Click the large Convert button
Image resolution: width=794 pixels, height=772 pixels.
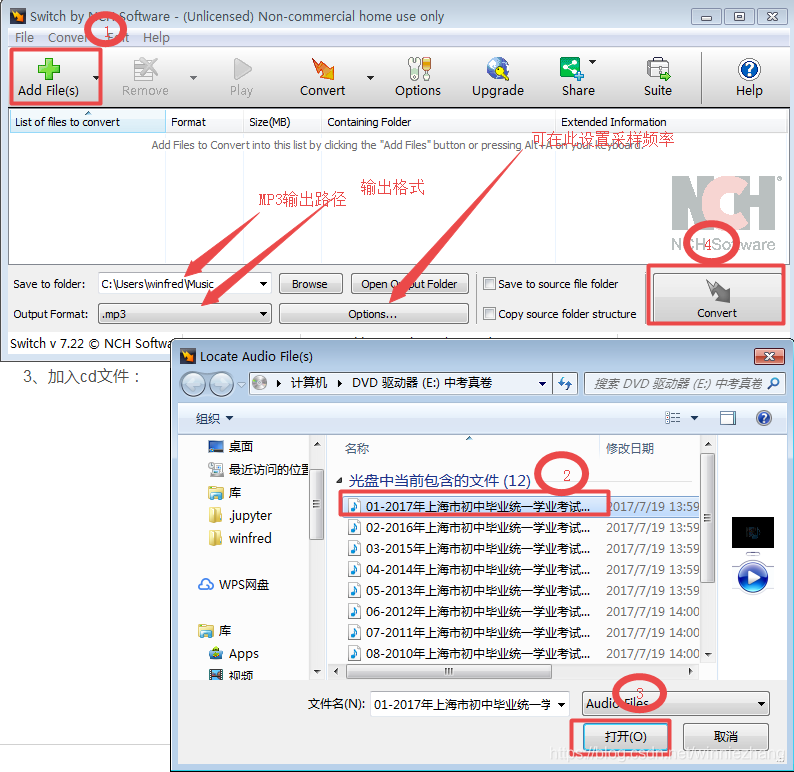coord(717,297)
